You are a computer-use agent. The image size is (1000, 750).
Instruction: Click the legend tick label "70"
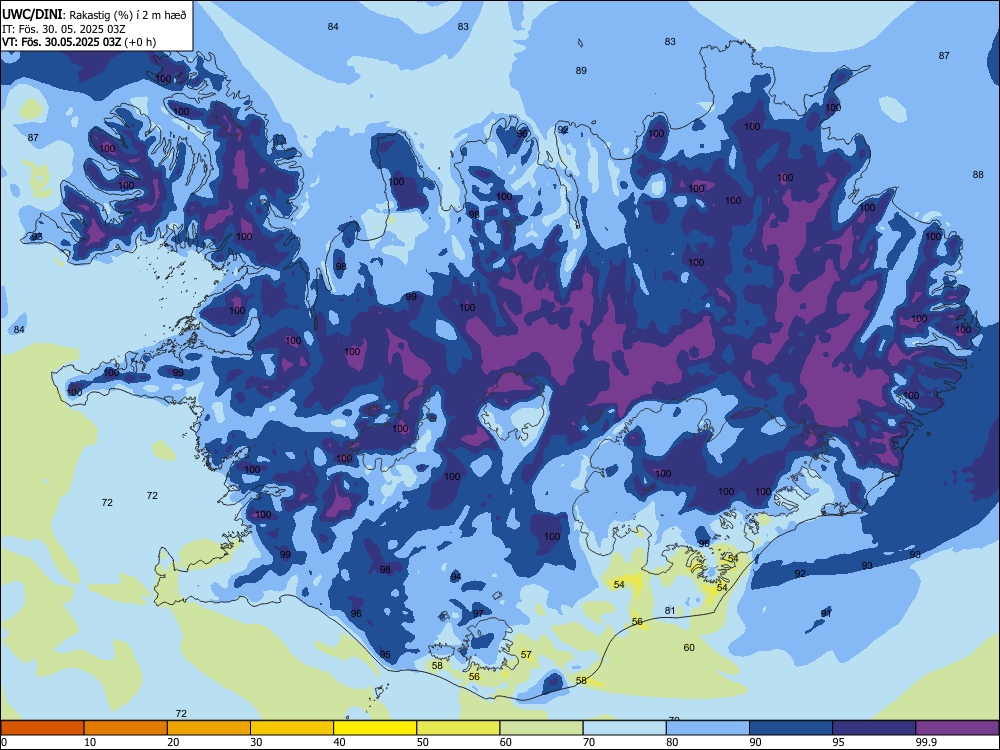pos(589,742)
